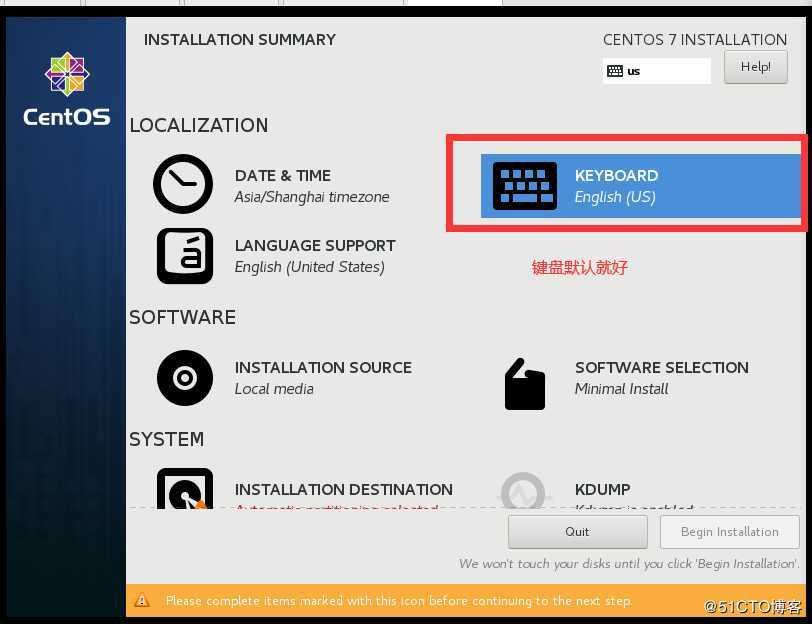Image resolution: width=812 pixels, height=624 pixels.
Task: Select the Installation Source disc icon
Action: (185, 378)
